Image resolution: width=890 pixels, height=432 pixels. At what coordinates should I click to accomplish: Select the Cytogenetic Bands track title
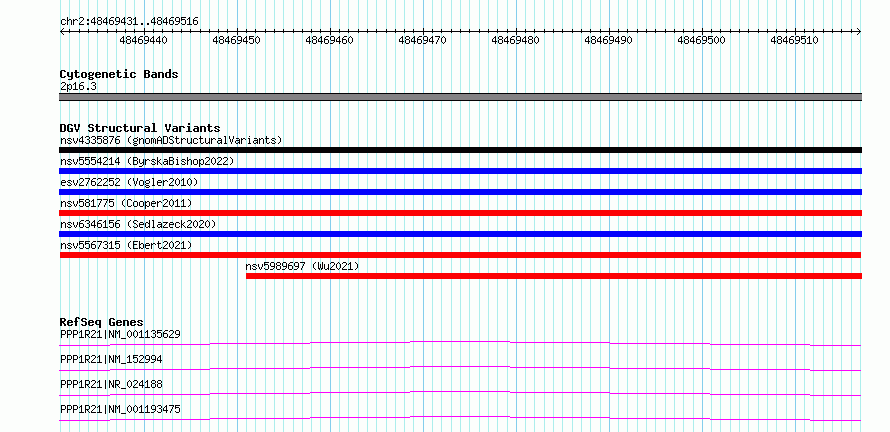[119, 74]
